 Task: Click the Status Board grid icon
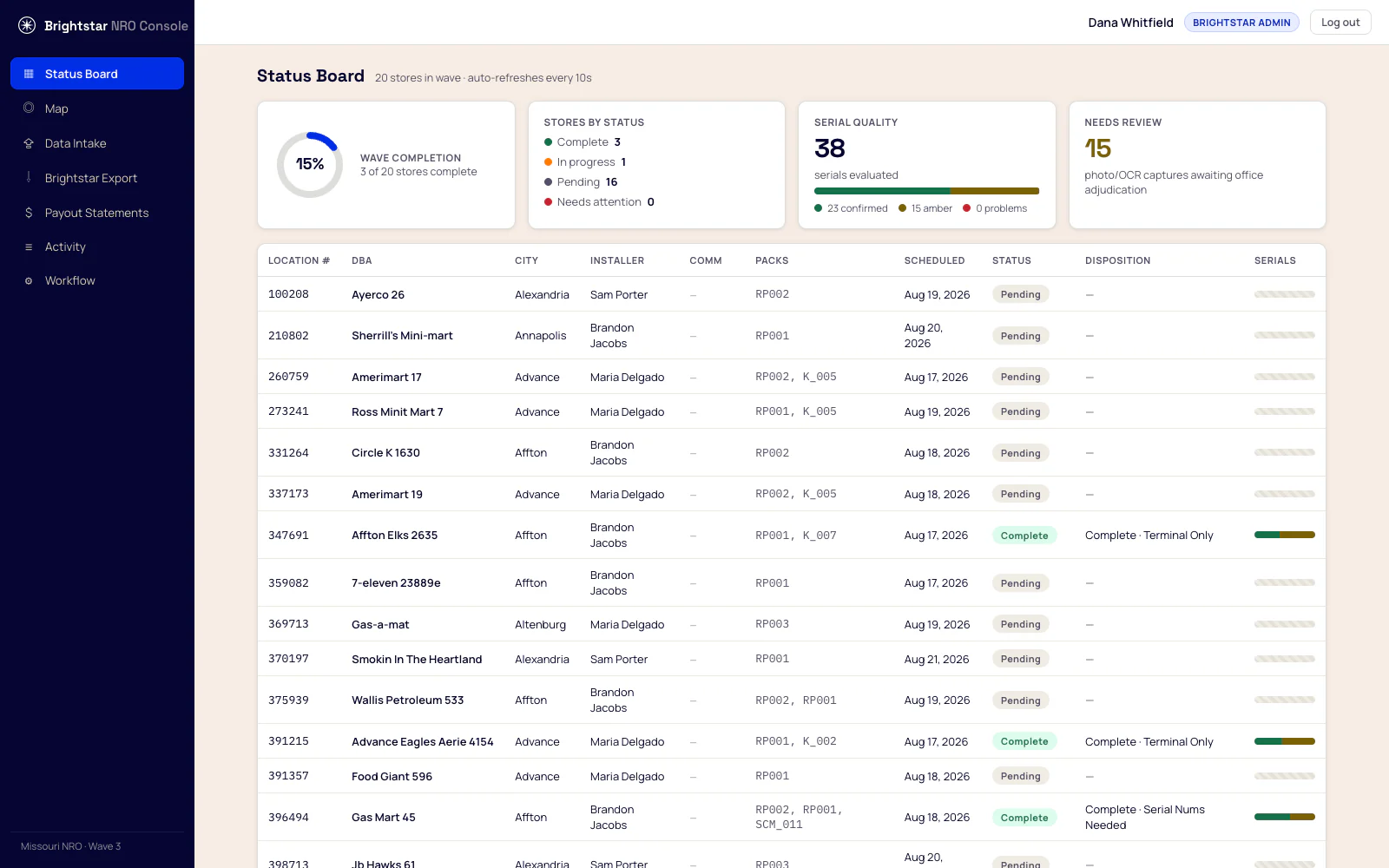[29, 74]
